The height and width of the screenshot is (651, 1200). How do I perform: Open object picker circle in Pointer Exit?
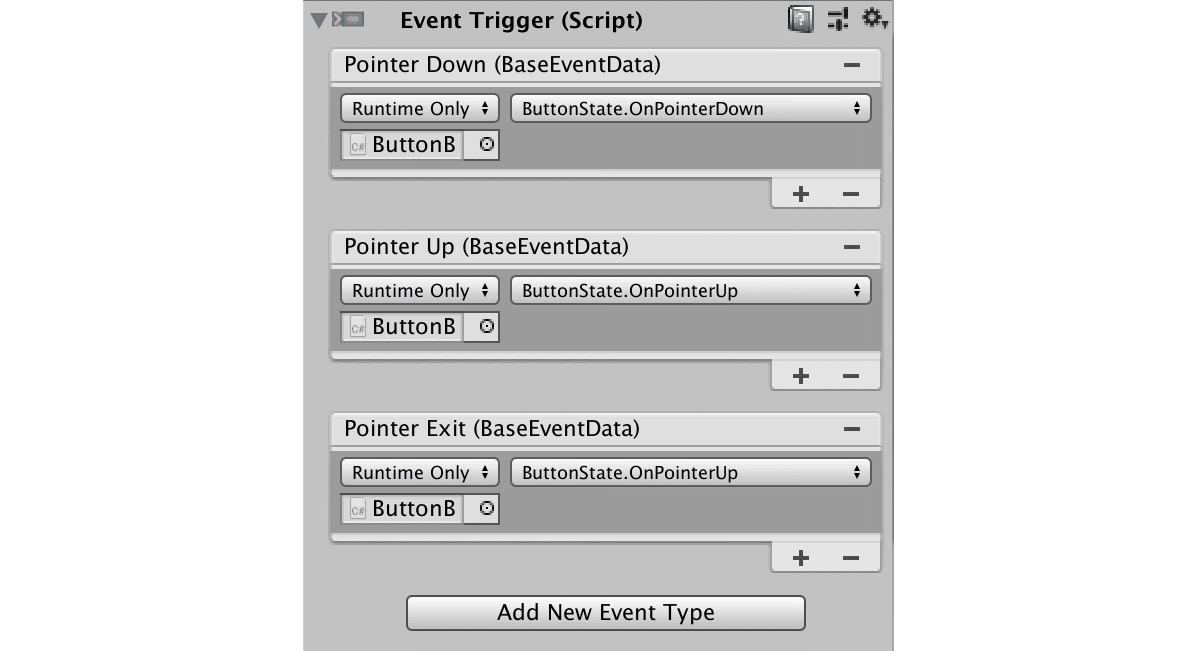(487, 509)
